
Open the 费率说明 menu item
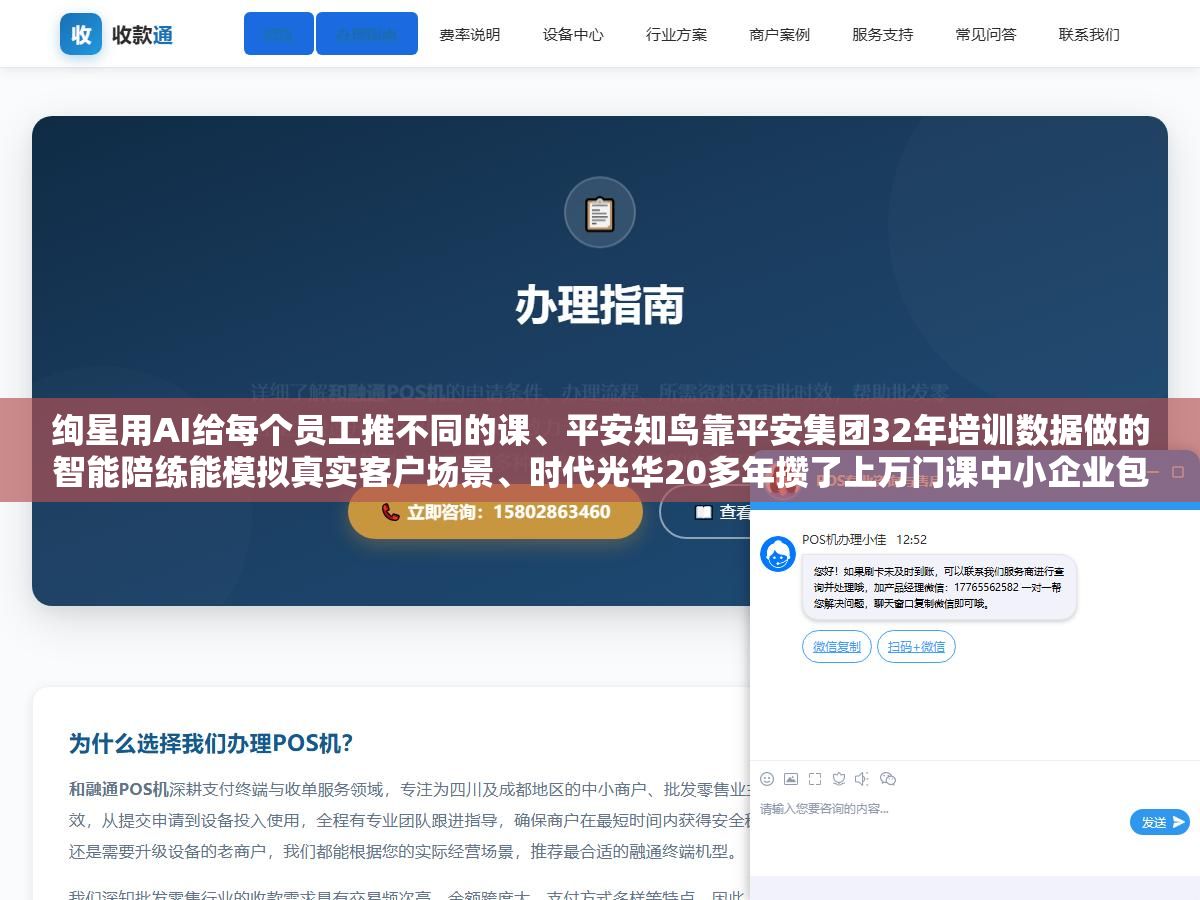470,34
